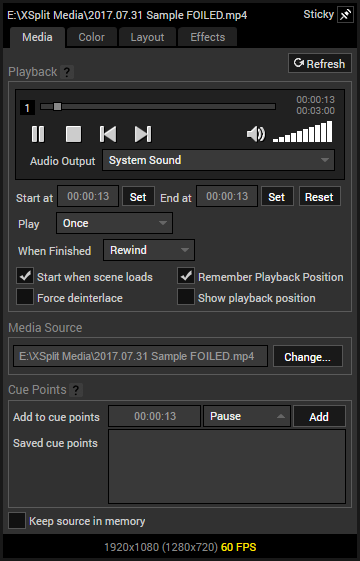Expand the Play Once dropdown
The height and width of the screenshot is (561, 360).
coord(115,223)
